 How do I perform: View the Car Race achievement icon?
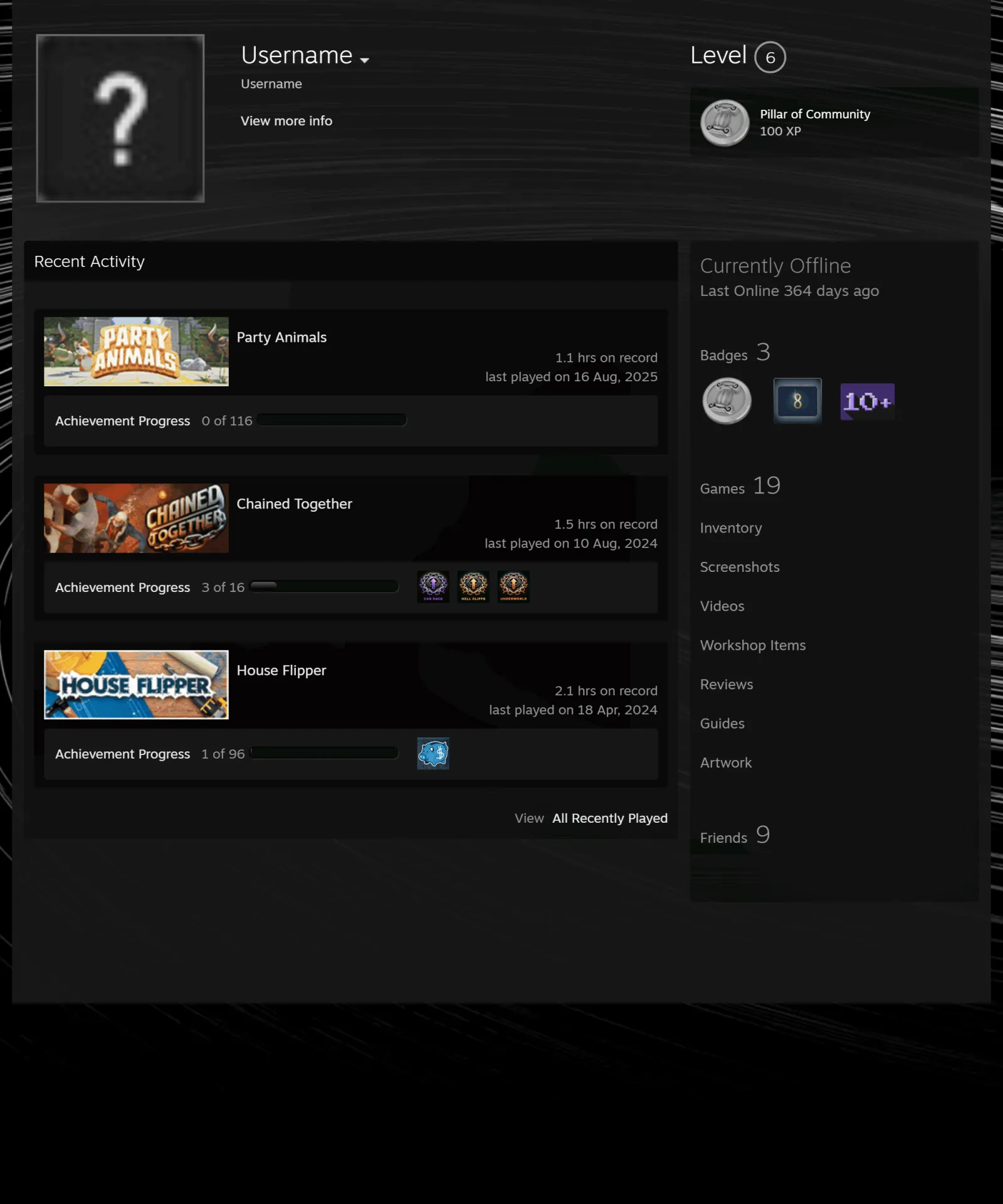[x=433, y=587]
